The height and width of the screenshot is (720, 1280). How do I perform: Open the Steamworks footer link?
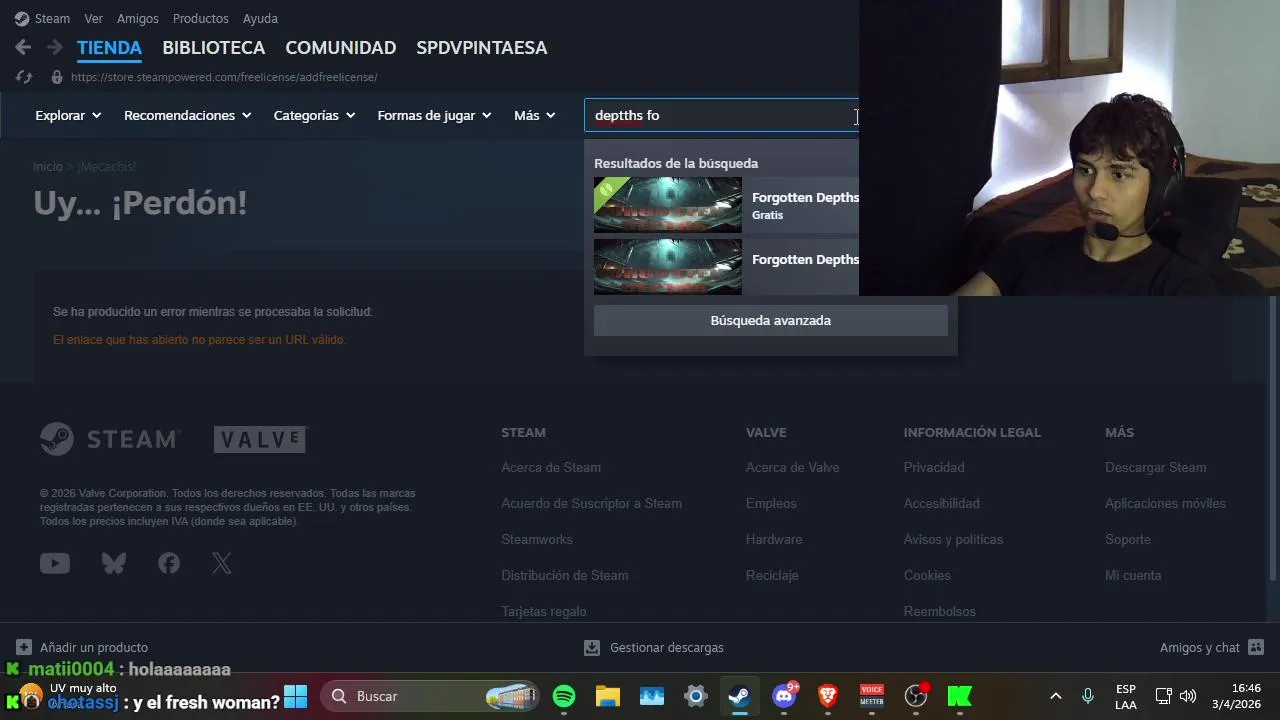537,539
